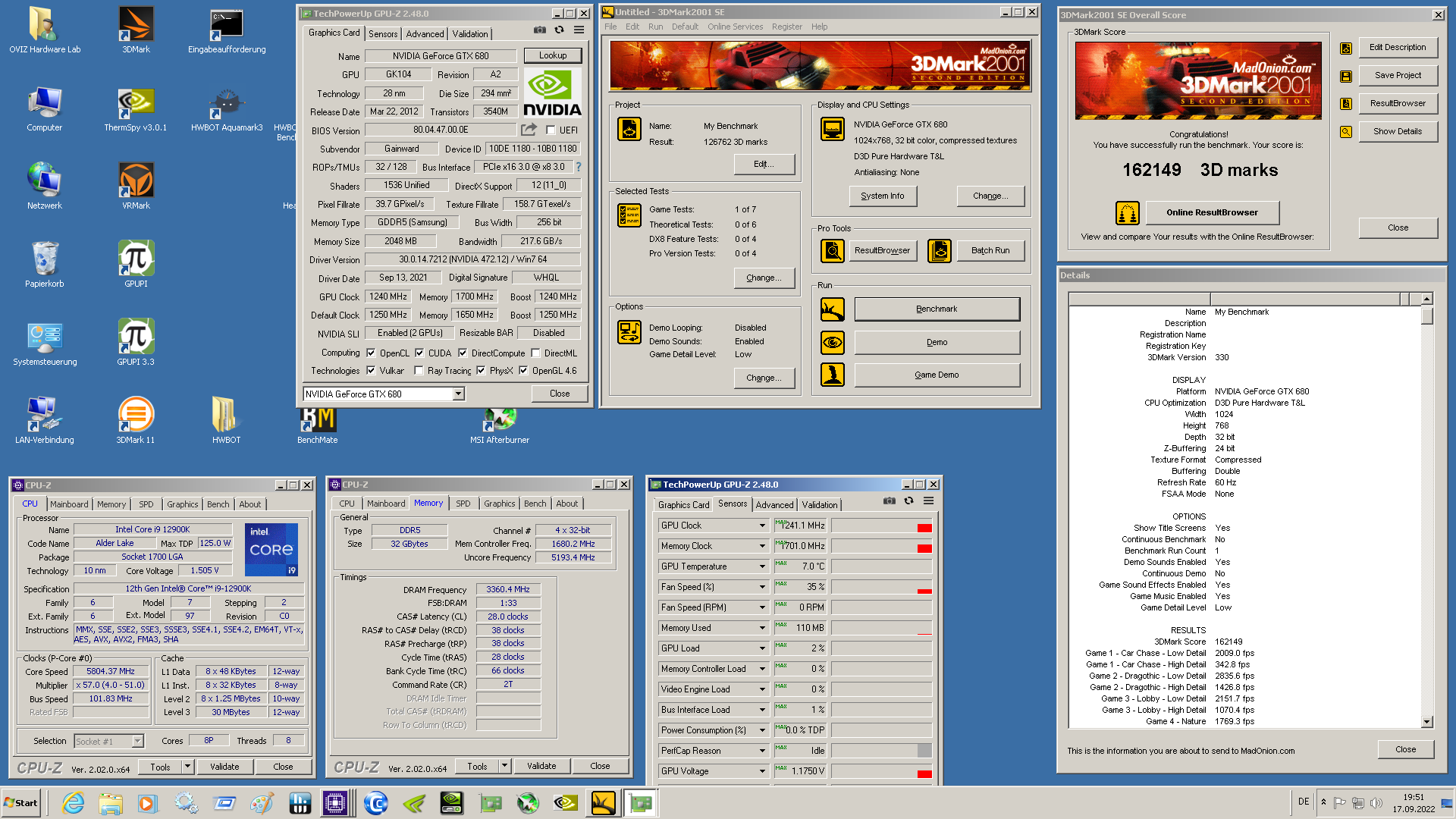Open the GPU selection dropdown in GPU-Z

point(458,394)
